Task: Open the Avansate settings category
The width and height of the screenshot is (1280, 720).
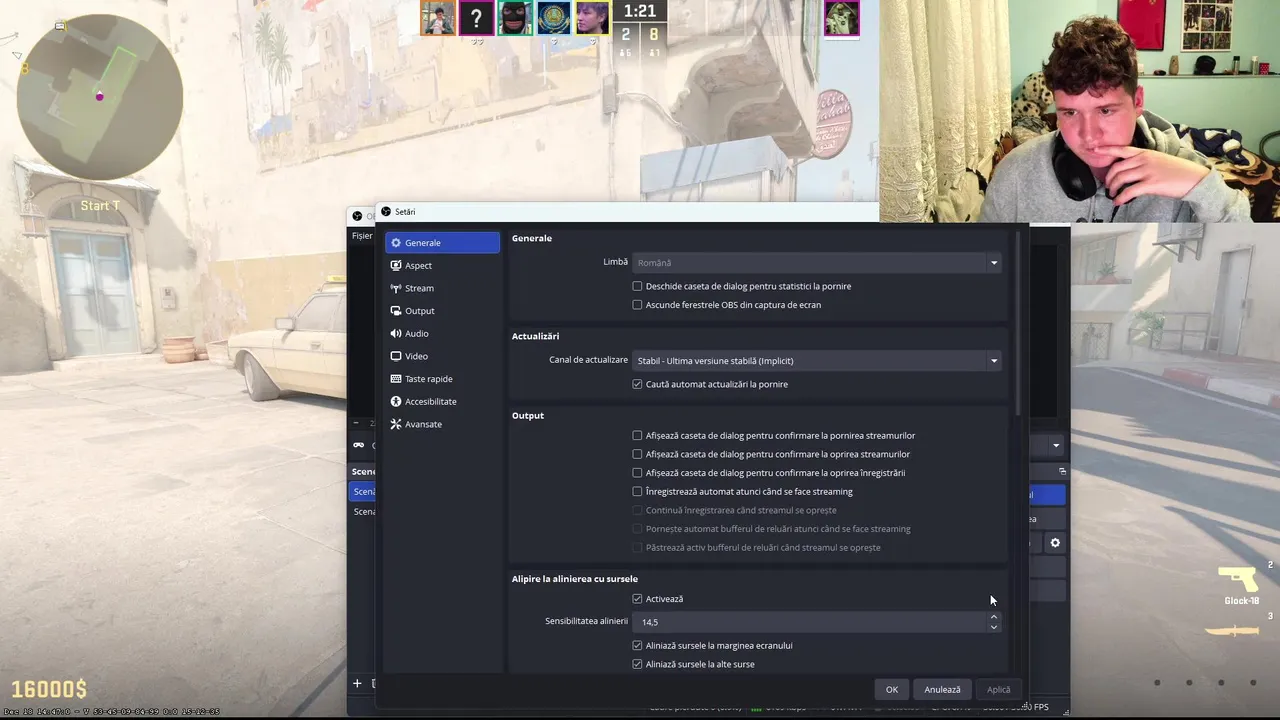Action: [442, 424]
